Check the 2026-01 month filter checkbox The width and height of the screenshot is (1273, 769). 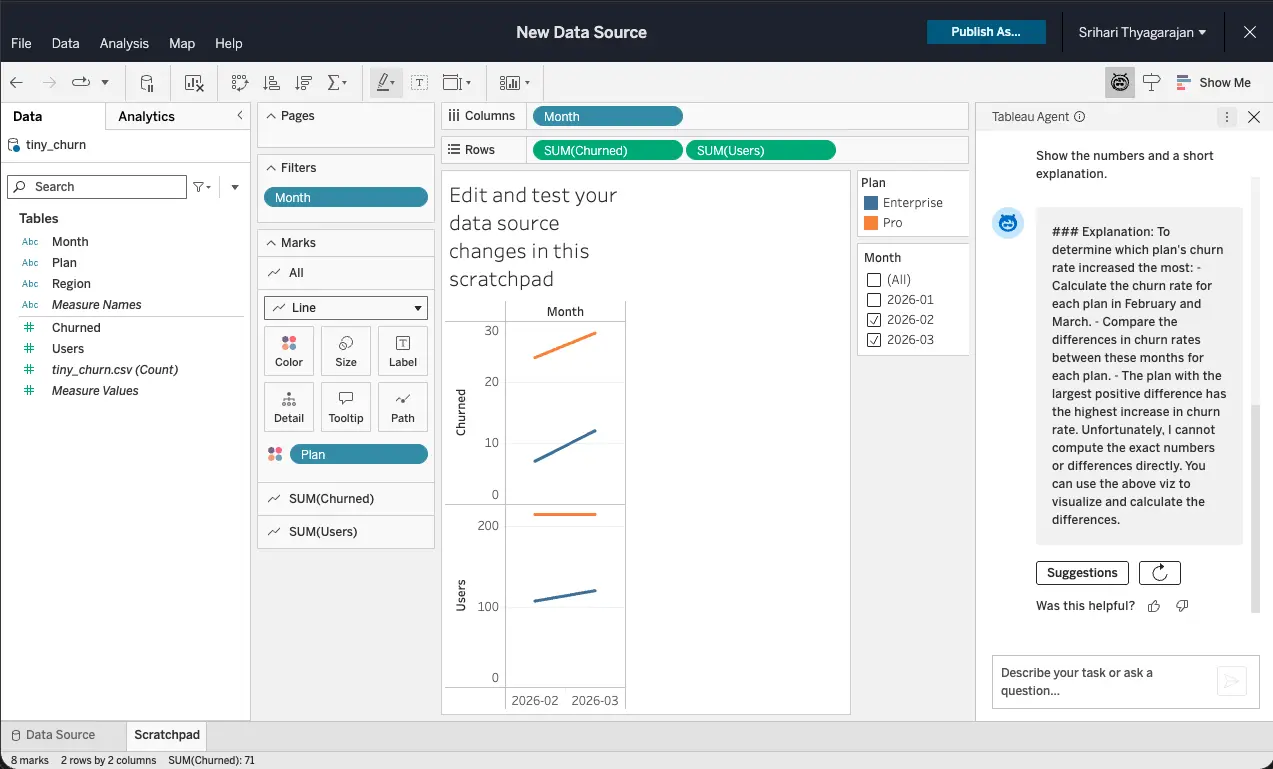(x=874, y=300)
